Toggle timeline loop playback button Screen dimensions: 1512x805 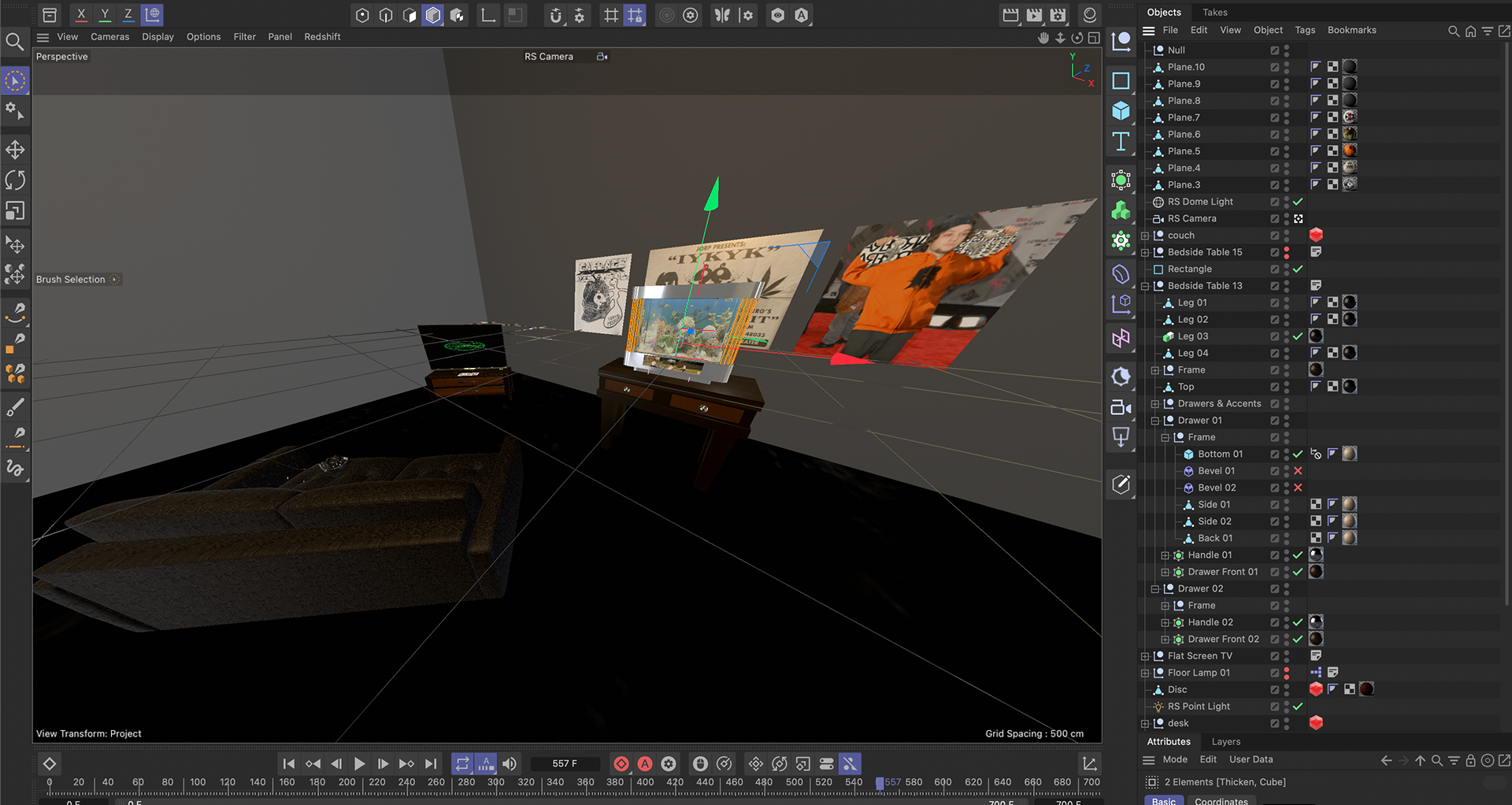pos(462,763)
